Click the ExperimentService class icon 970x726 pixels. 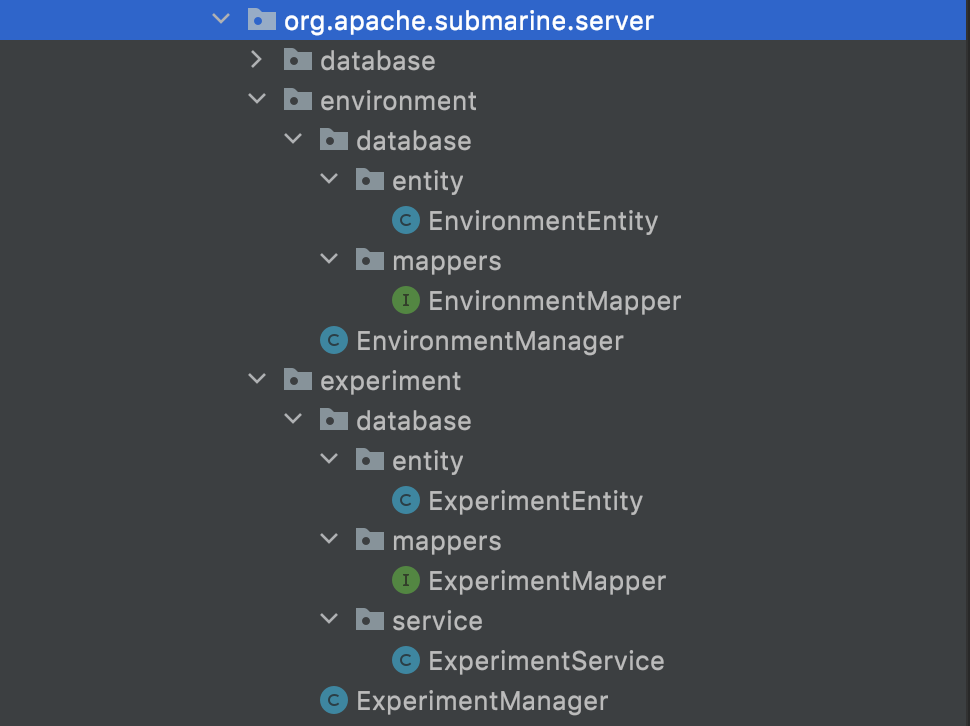click(406, 660)
